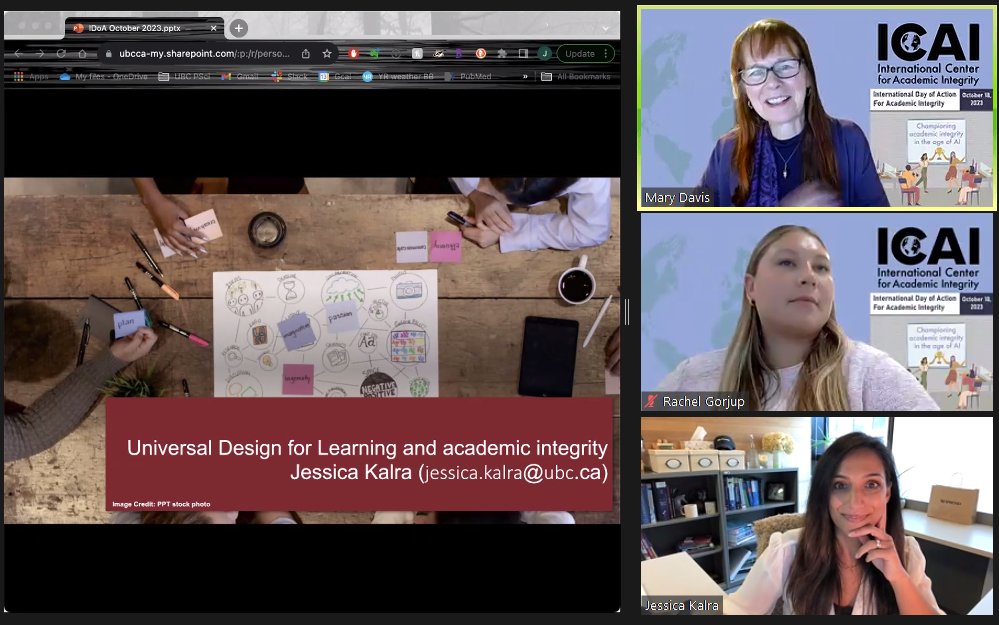The image size is (999, 625).
Task: Open the Gmail bookmark
Action: [240, 76]
